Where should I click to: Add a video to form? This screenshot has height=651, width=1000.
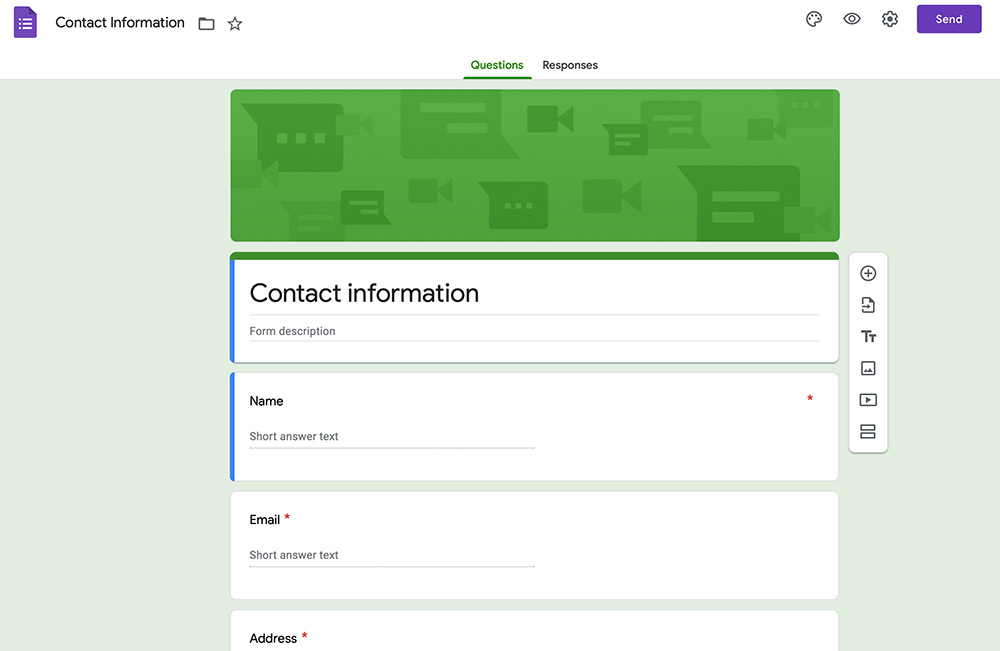point(868,400)
